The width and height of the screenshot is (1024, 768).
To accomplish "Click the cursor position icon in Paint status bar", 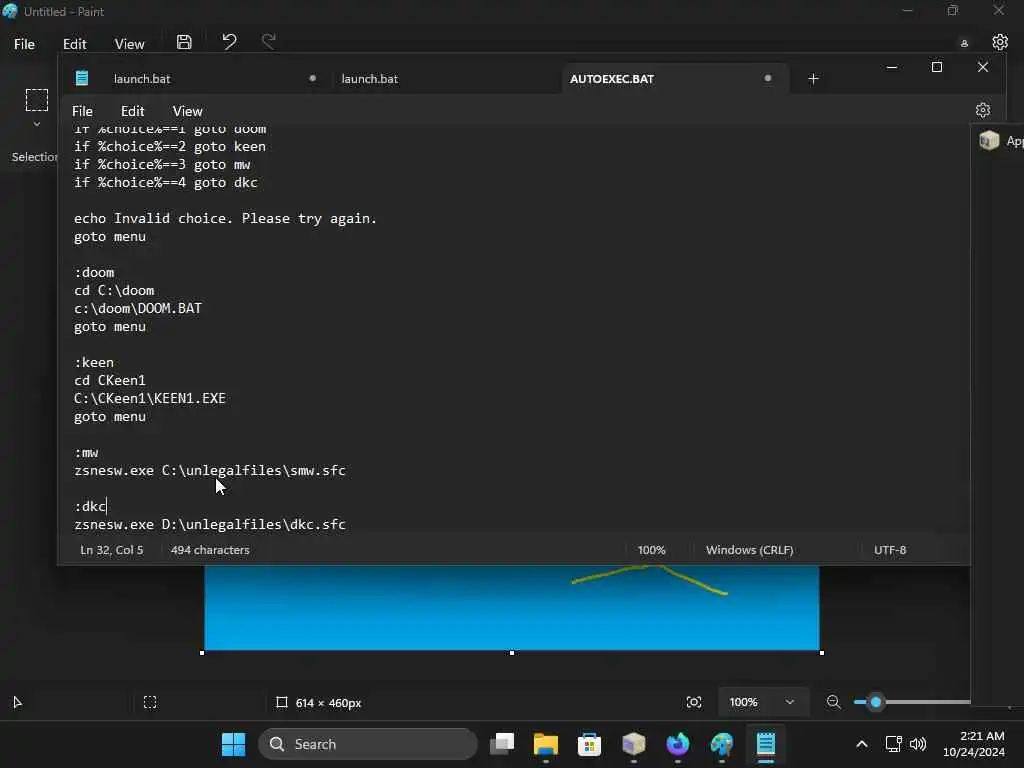I will pyautogui.click(x=18, y=702).
